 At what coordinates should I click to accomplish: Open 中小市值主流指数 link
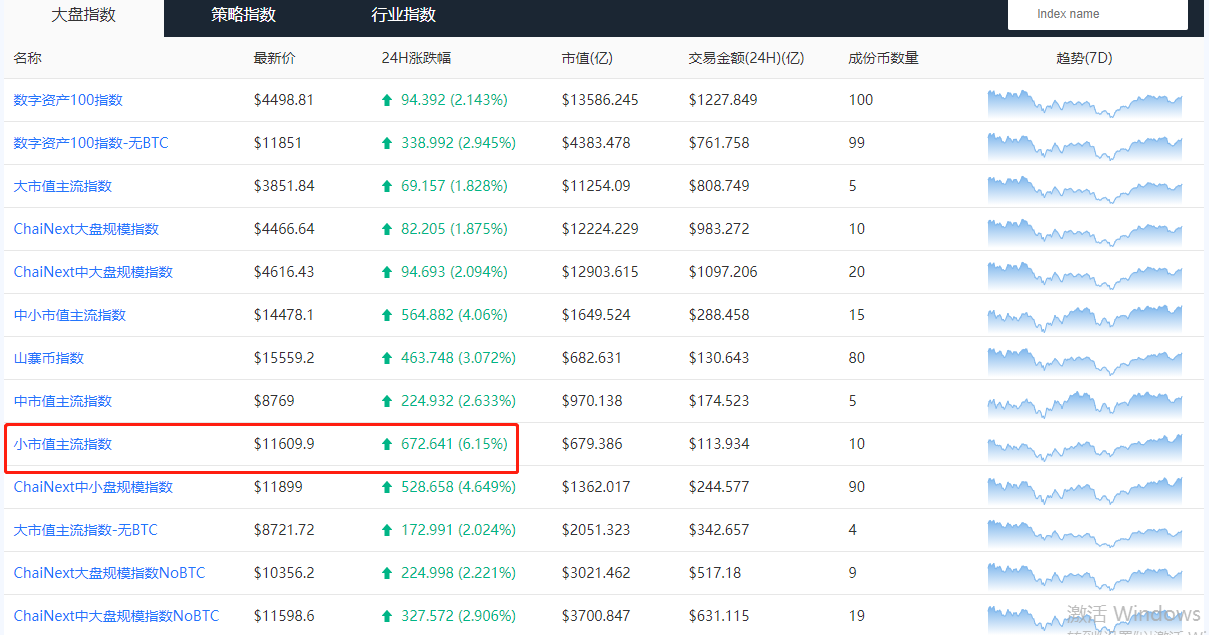[69, 315]
